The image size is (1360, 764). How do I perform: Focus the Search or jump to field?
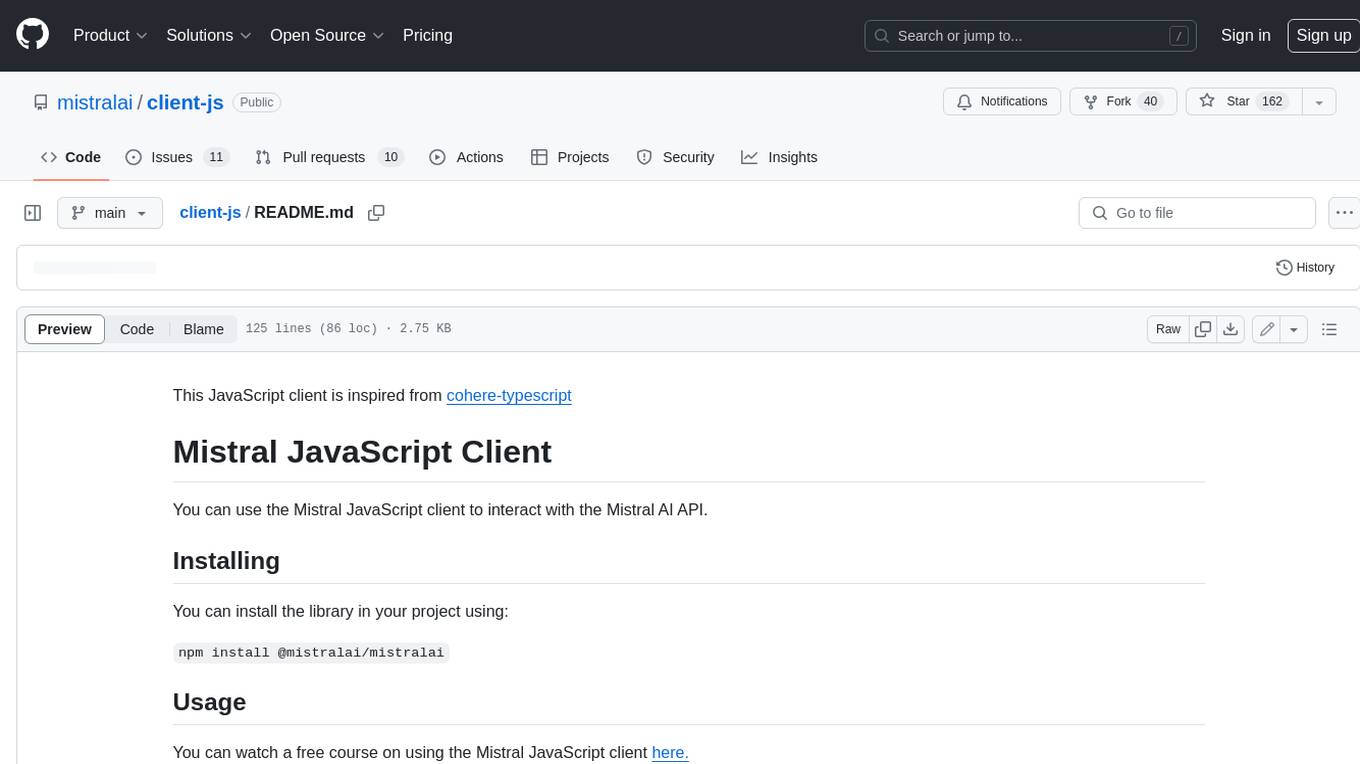point(1031,36)
